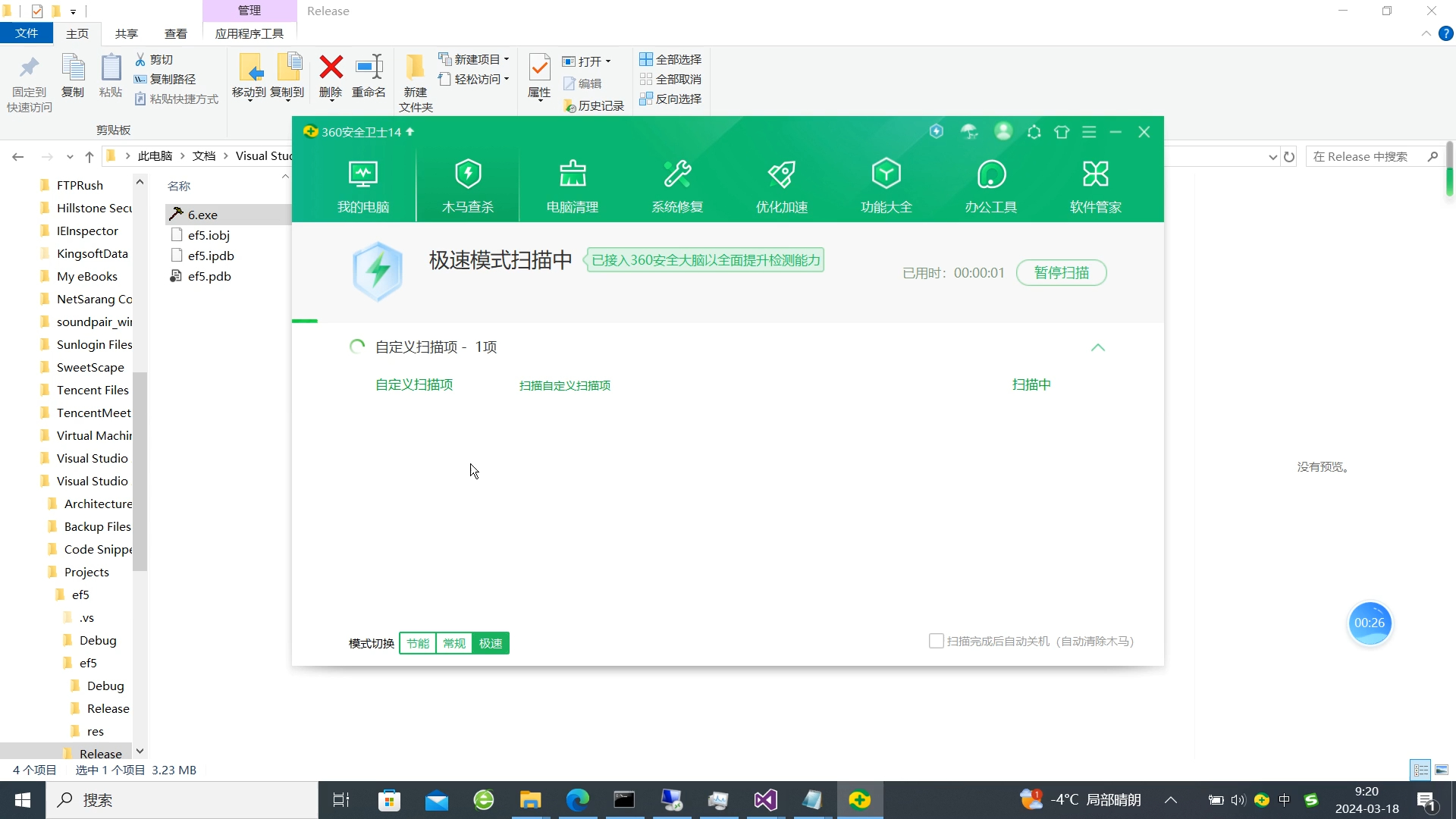Screen dimensions: 1456x819
Task: Open 办公工具 office tools
Action: pyautogui.click(x=991, y=186)
